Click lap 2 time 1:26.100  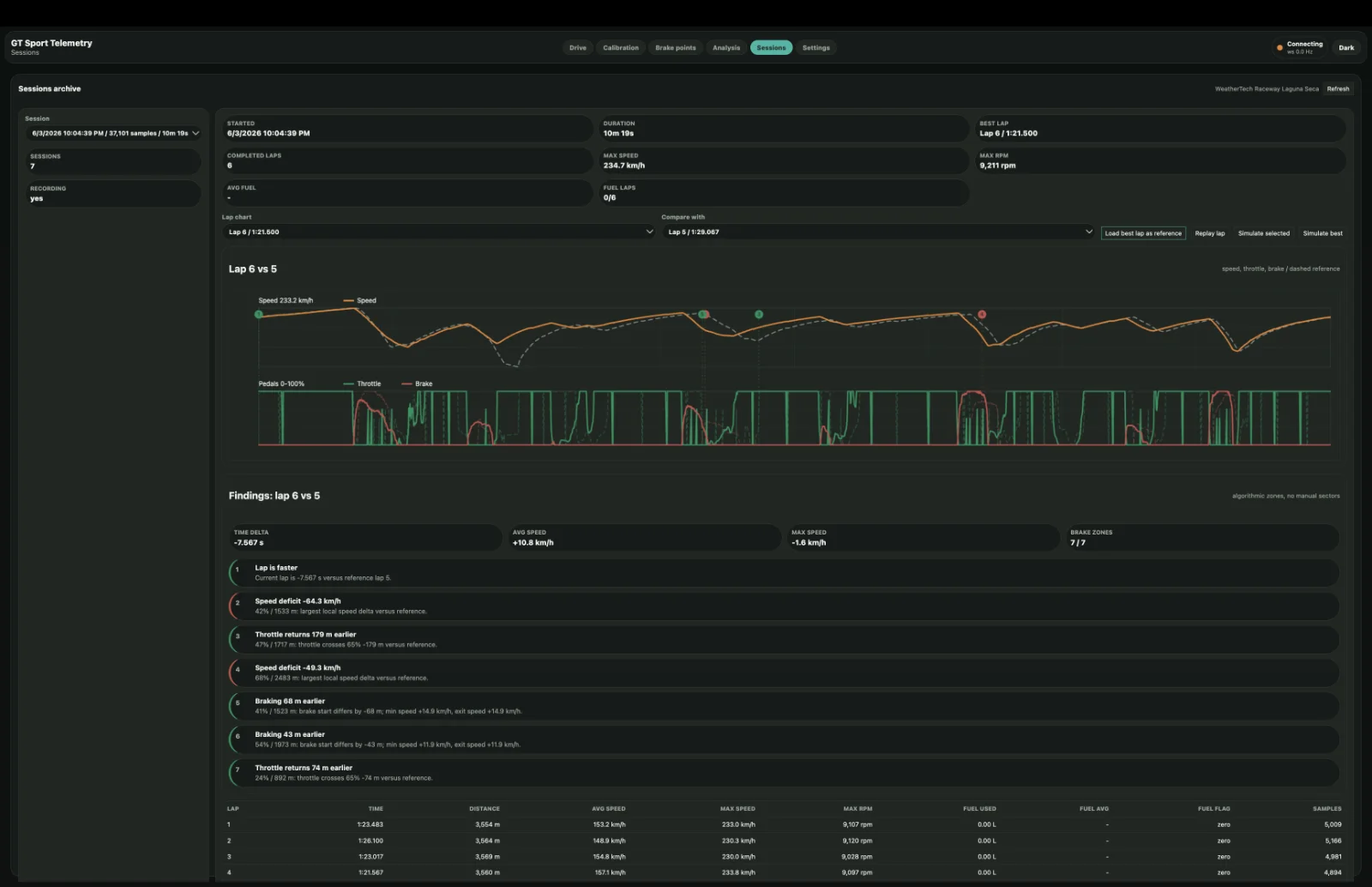(370, 841)
